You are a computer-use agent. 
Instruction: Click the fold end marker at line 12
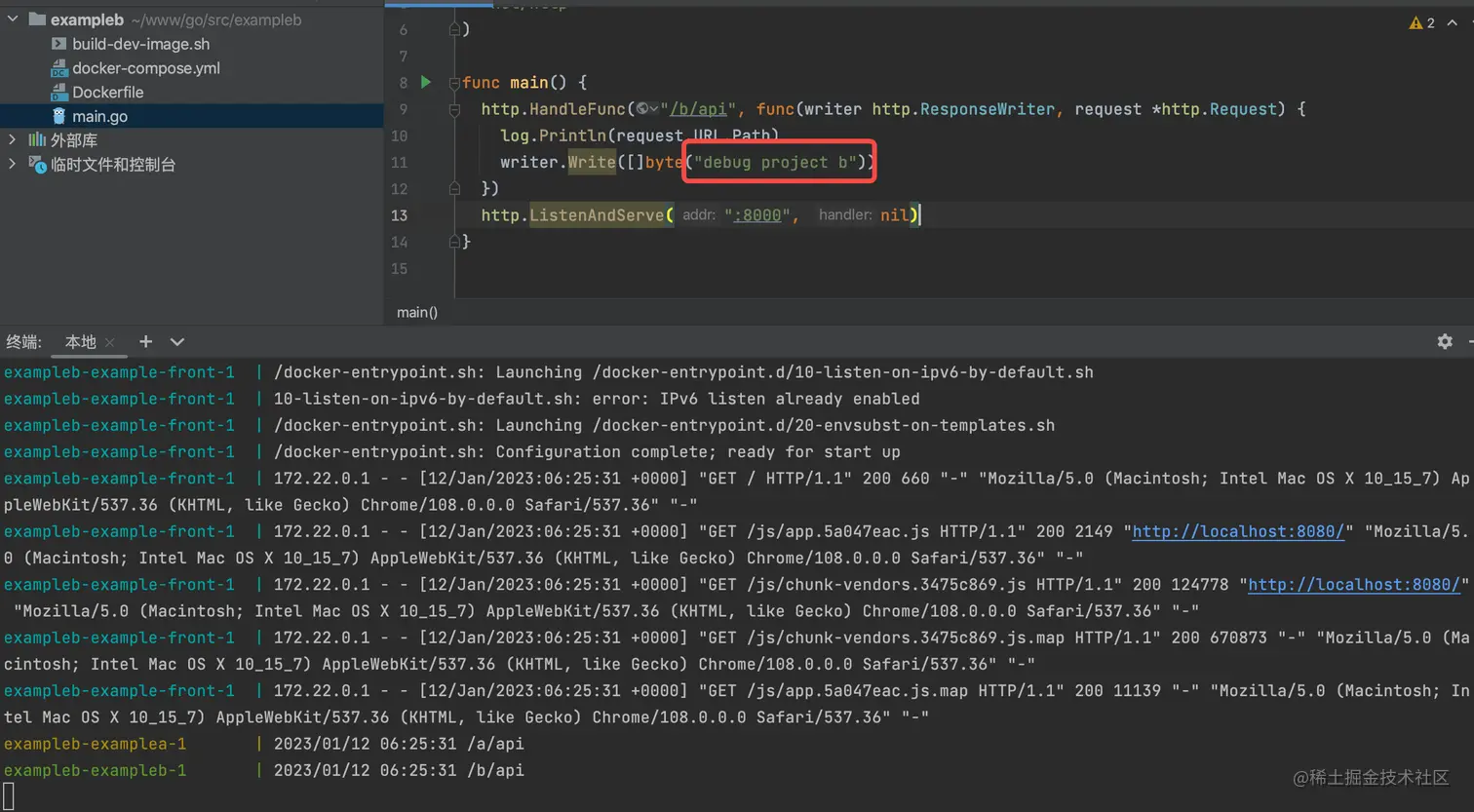click(454, 188)
